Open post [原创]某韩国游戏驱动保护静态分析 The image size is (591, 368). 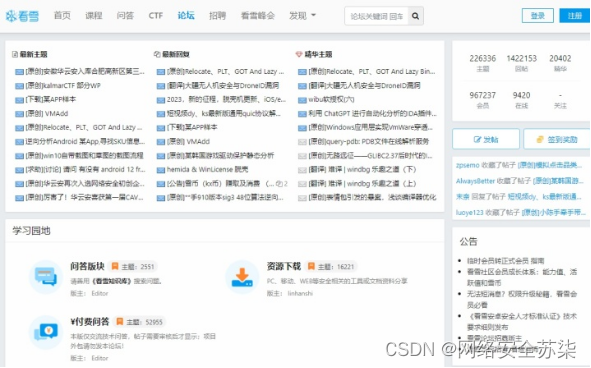pos(220,156)
